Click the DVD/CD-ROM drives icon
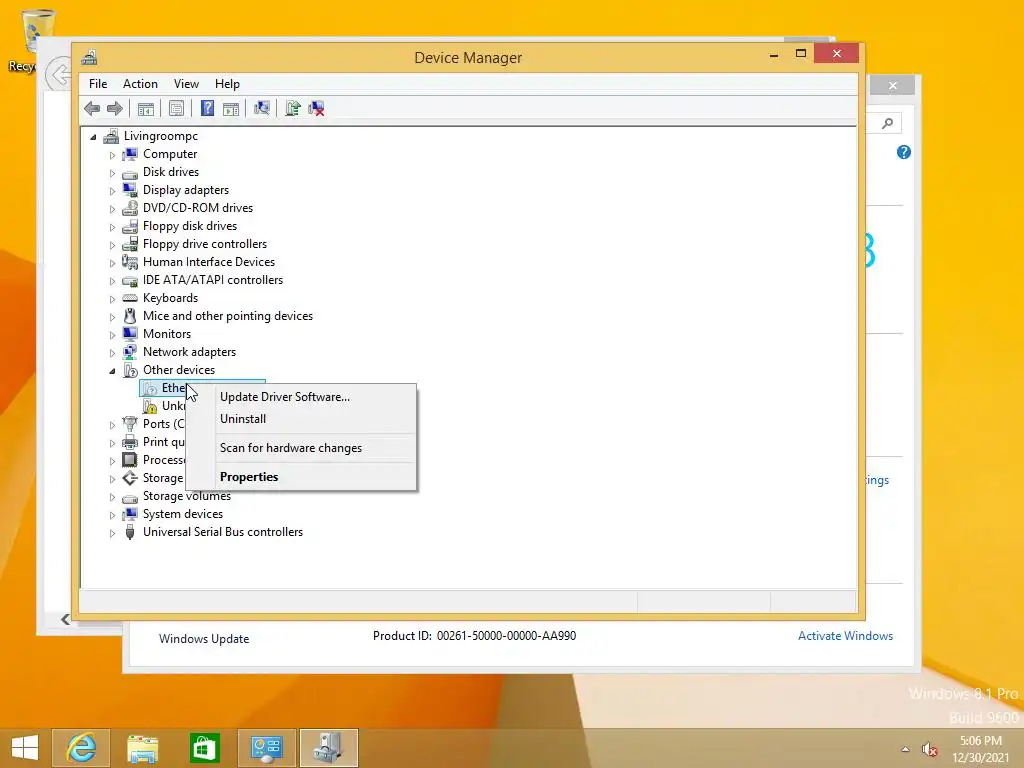The width and height of the screenshot is (1024, 768). [130, 208]
